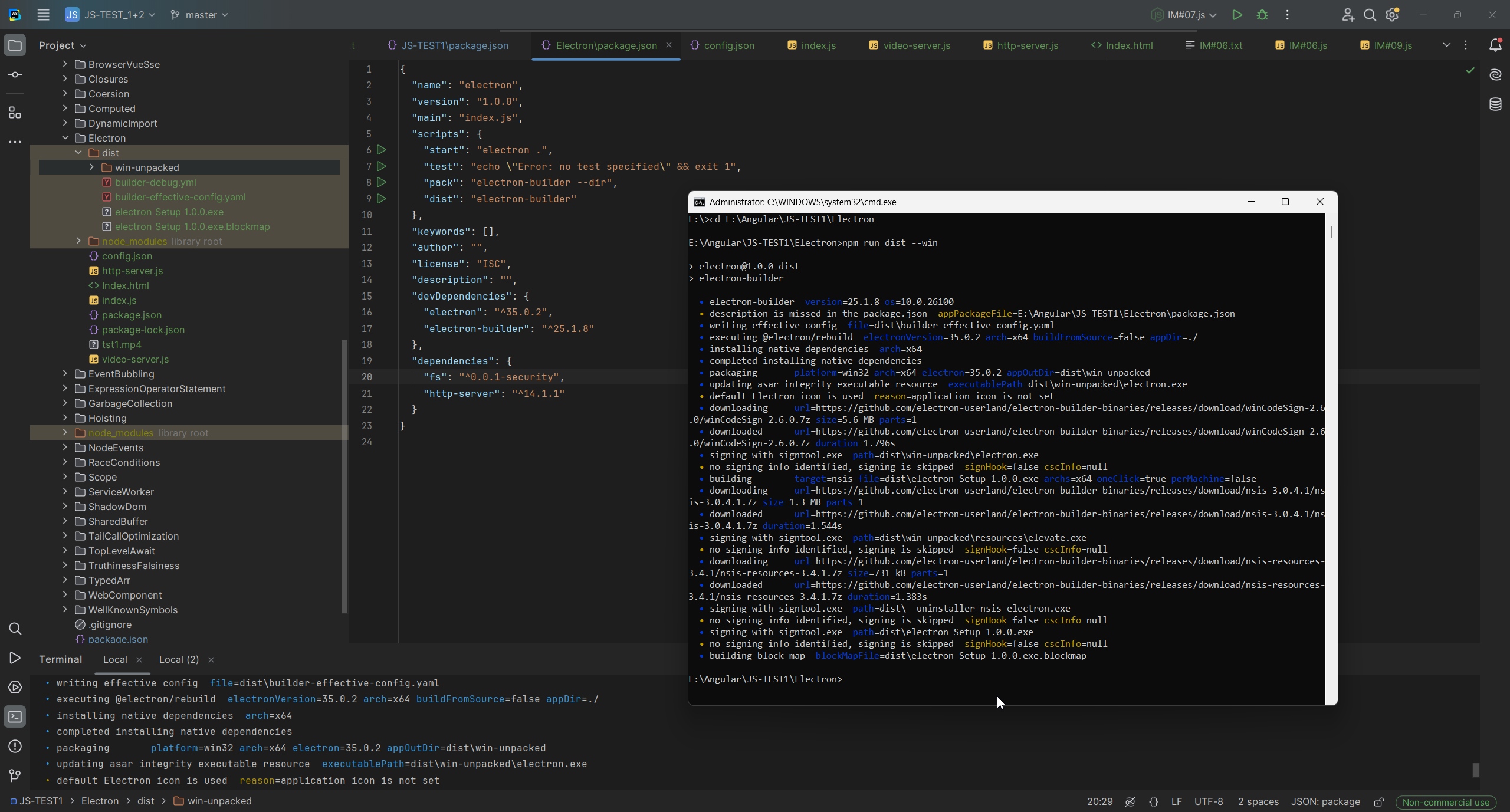Toggle the Terminal tool window button
This screenshot has height=812, width=1510.
pos(15,716)
